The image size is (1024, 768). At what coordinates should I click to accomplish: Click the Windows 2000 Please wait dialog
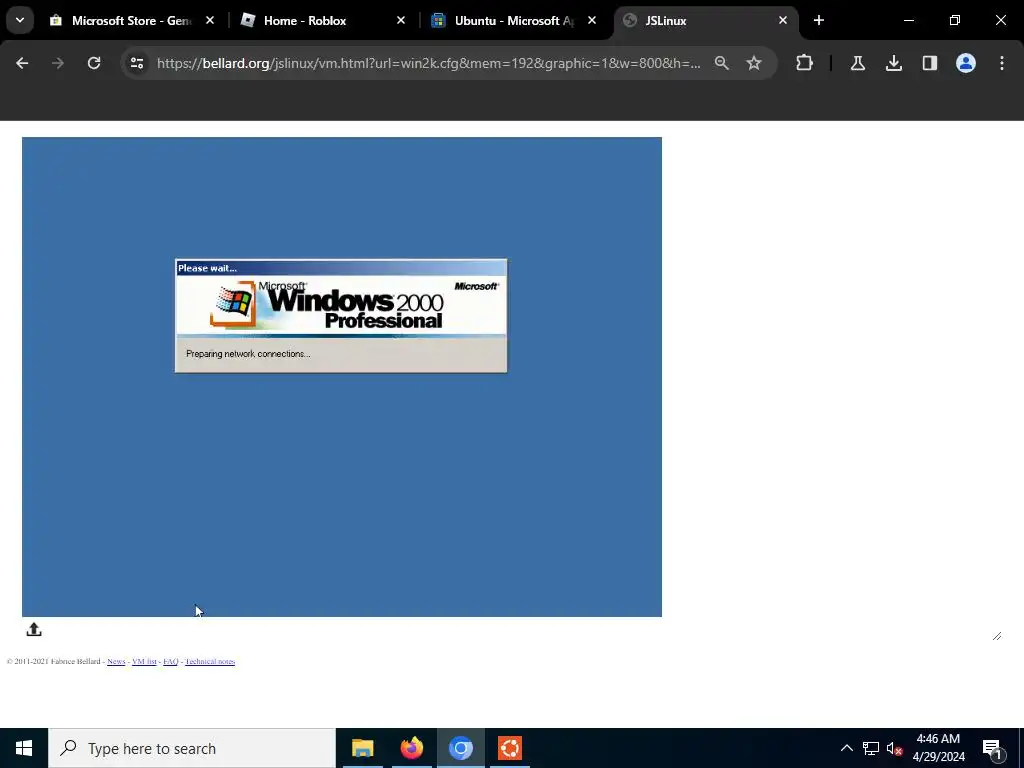click(341, 316)
